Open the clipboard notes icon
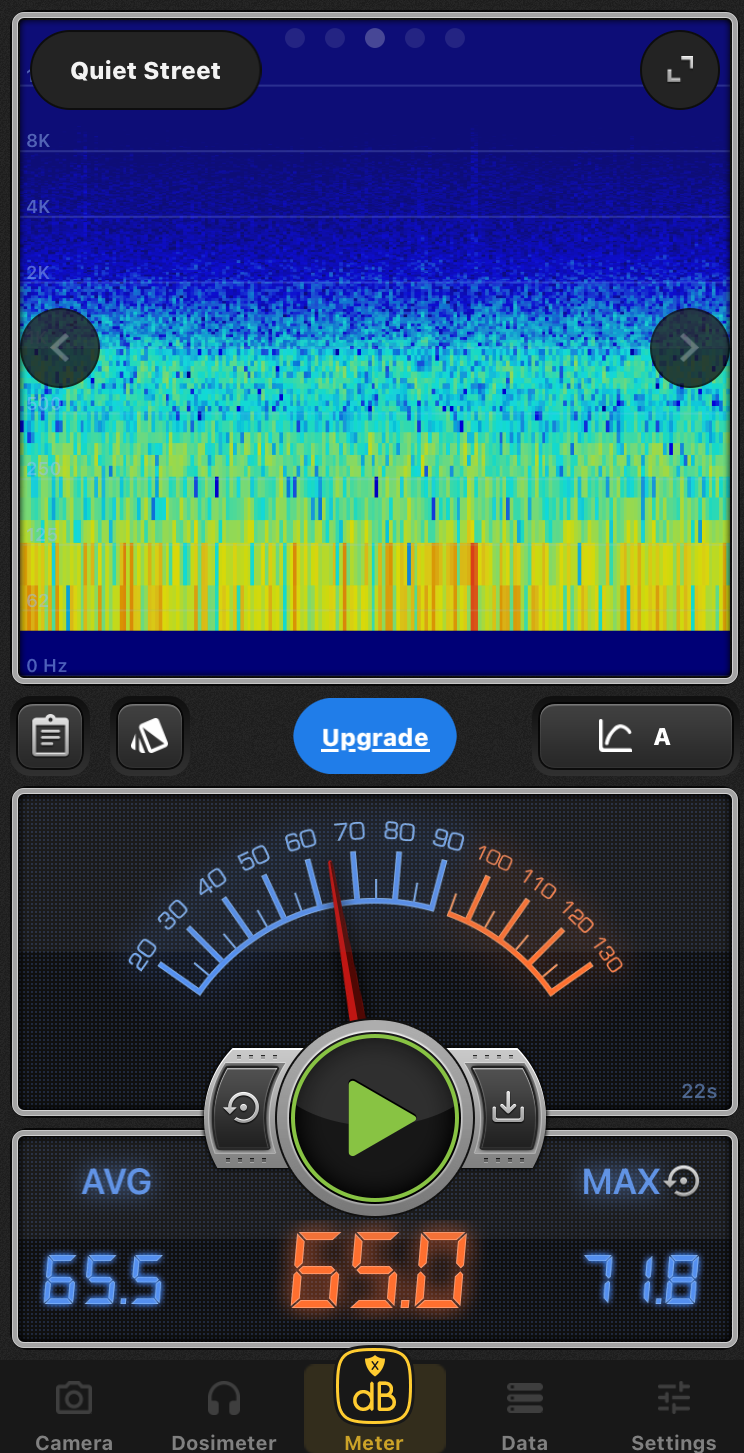 [50, 737]
